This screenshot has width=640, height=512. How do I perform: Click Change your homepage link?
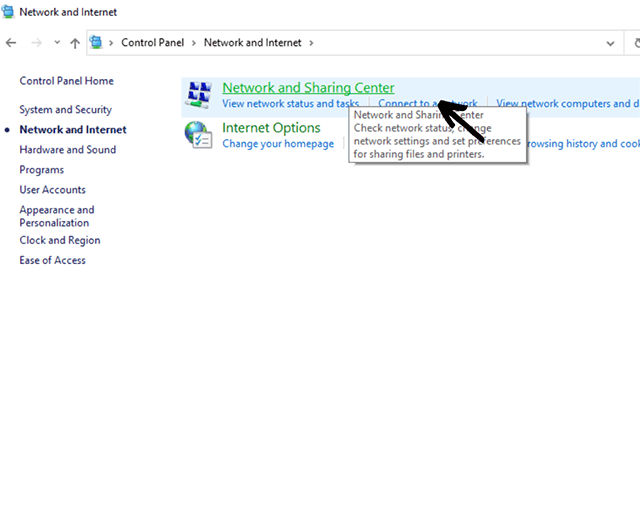pos(278,144)
